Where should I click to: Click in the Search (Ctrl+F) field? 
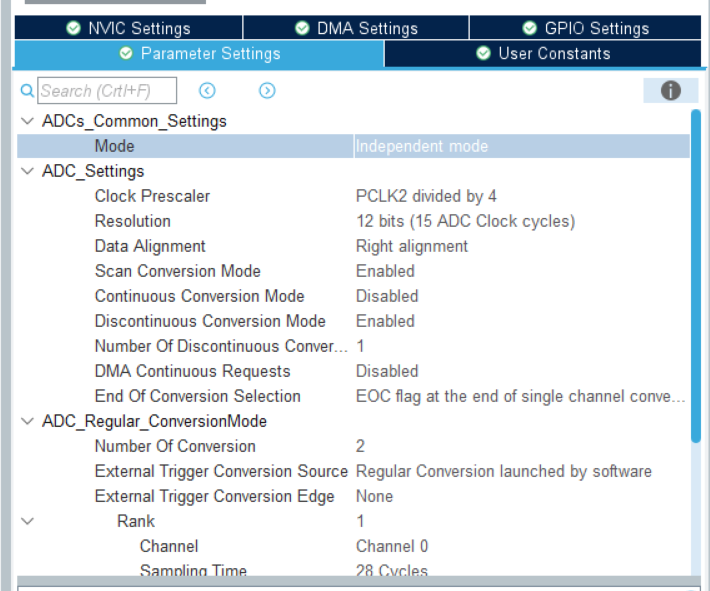107,91
